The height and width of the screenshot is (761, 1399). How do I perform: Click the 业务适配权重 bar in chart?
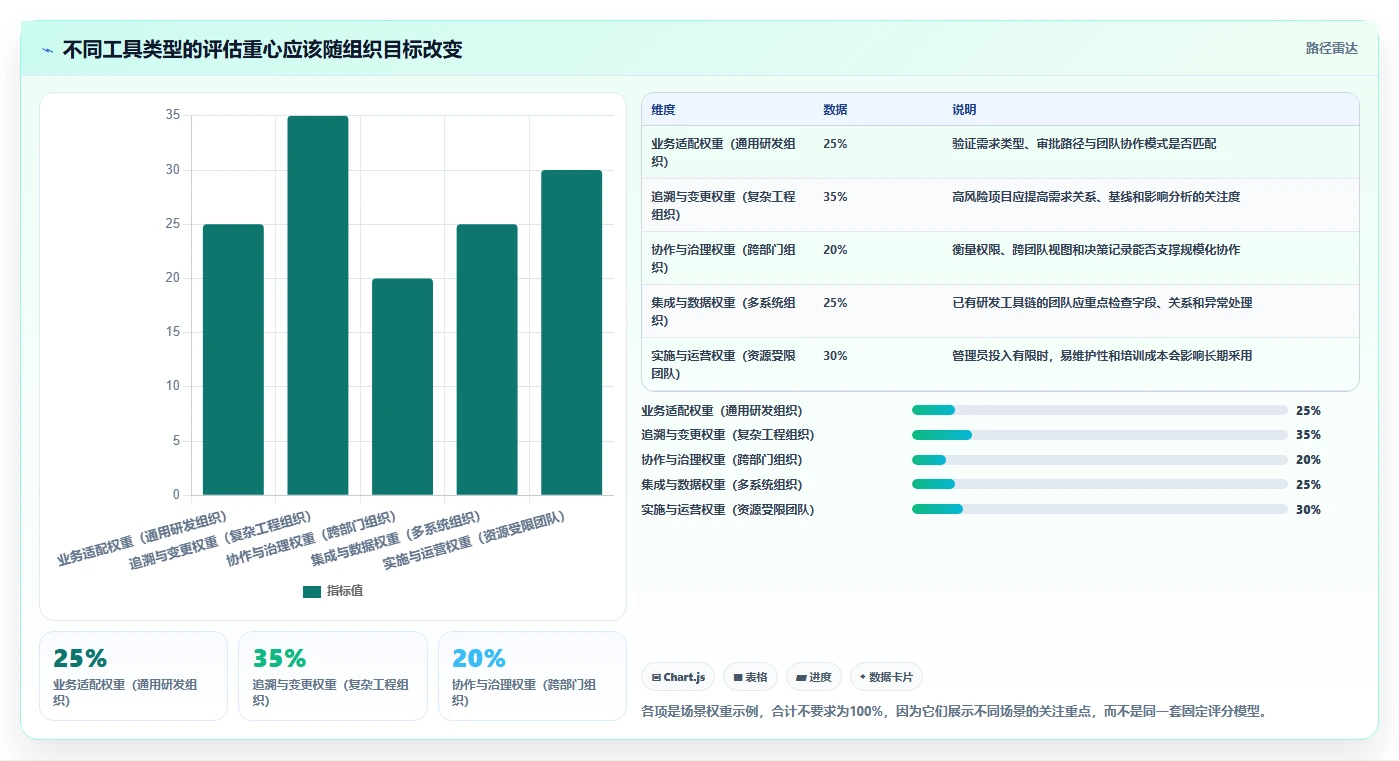tap(233, 360)
